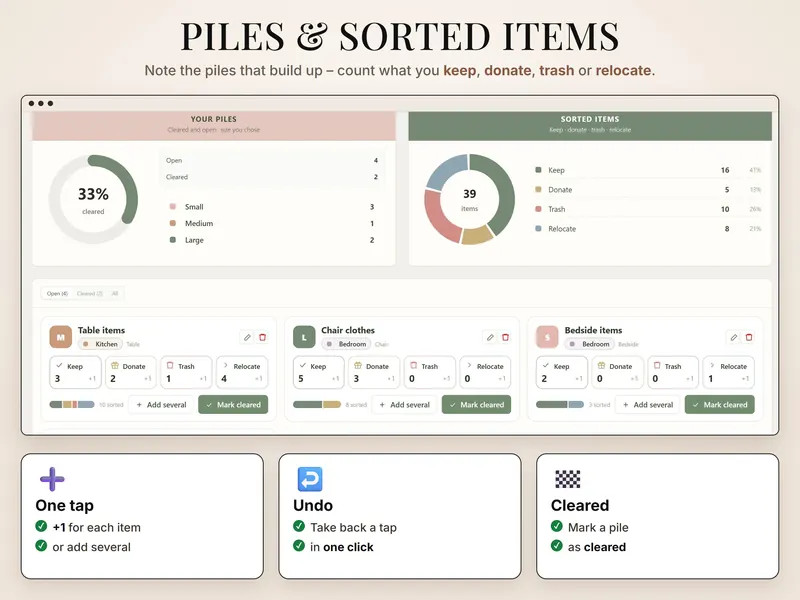Add one to Donate in Table items
The image size is (800, 600).
click(131, 372)
